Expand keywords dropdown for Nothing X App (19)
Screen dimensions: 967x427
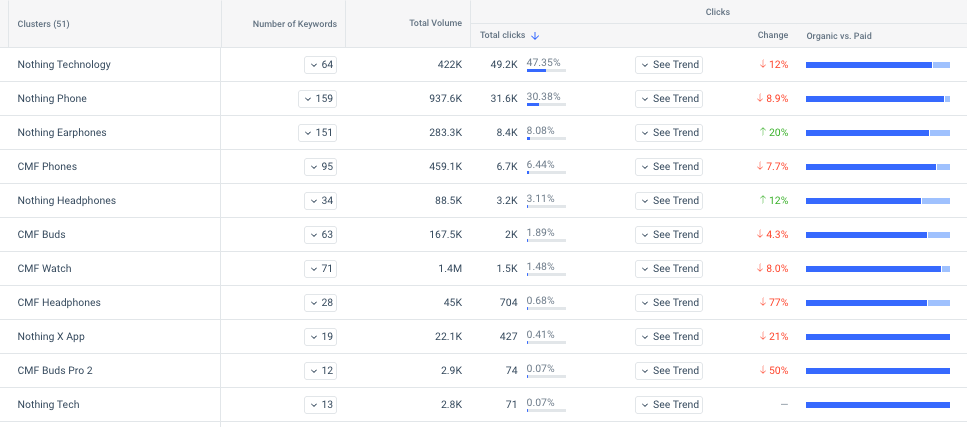321,336
